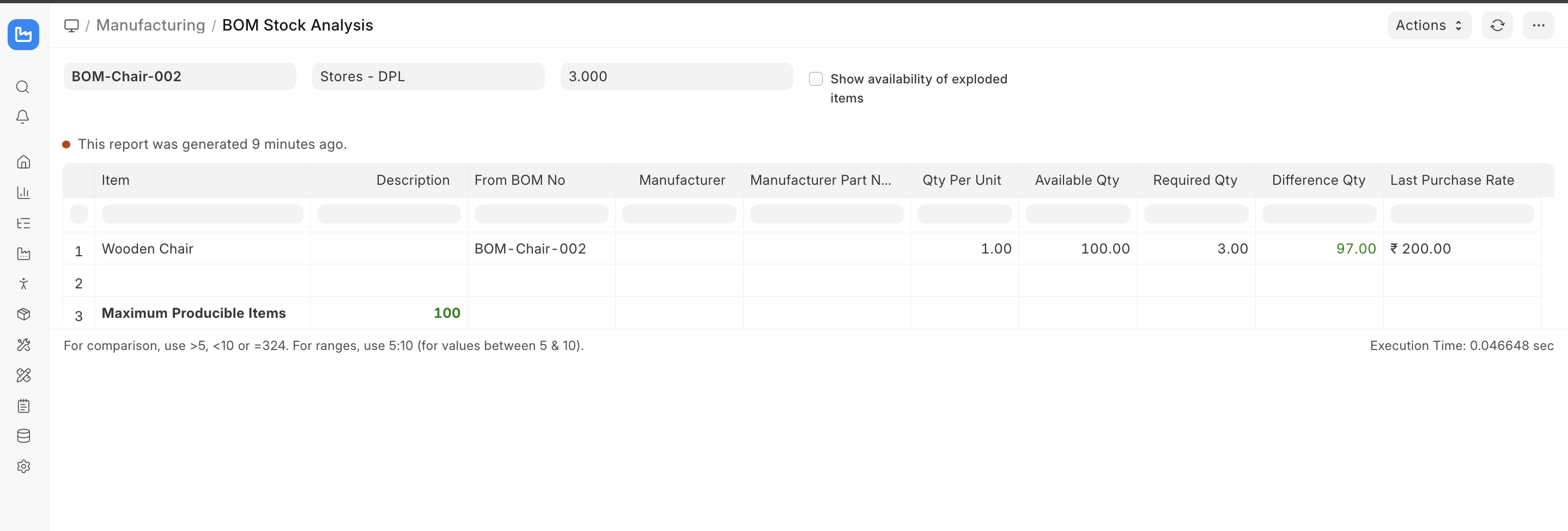The height and width of the screenshot is (531, 1568).
Task: Click the 3.000 quantity input field
Action: [x=676, y=77]
